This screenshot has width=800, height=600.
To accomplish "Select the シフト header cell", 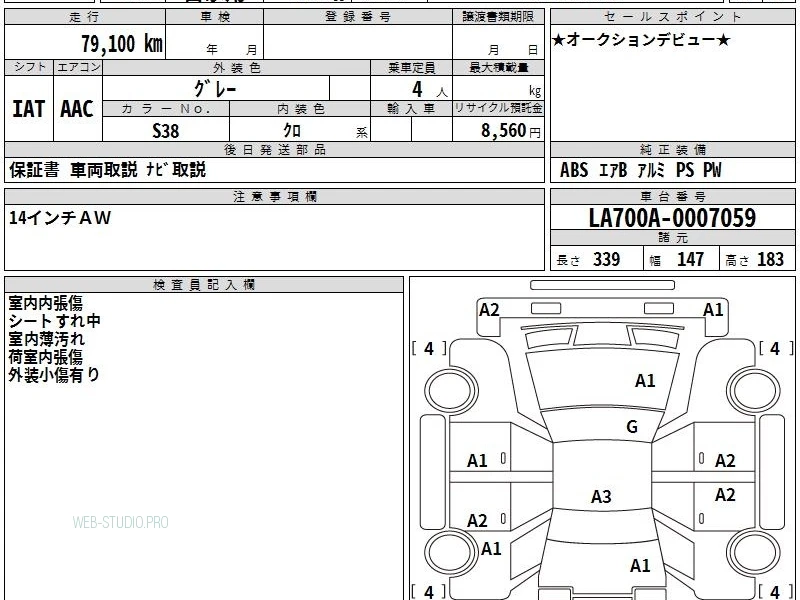I will [x=30, y=67].
